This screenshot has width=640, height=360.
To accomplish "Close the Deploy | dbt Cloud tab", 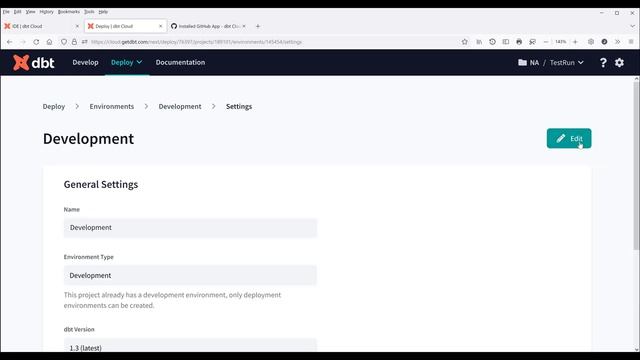I will [x=160, y=26].
